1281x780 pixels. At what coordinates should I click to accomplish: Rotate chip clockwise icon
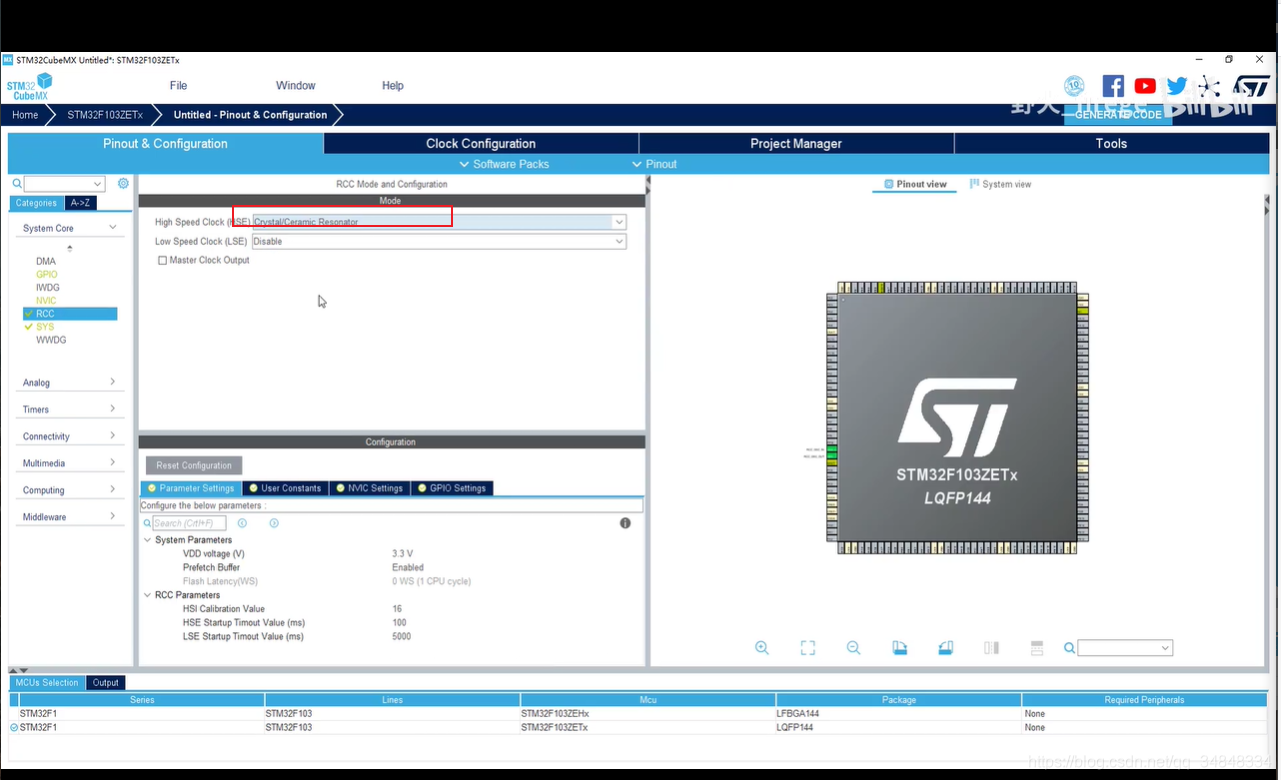900,648
